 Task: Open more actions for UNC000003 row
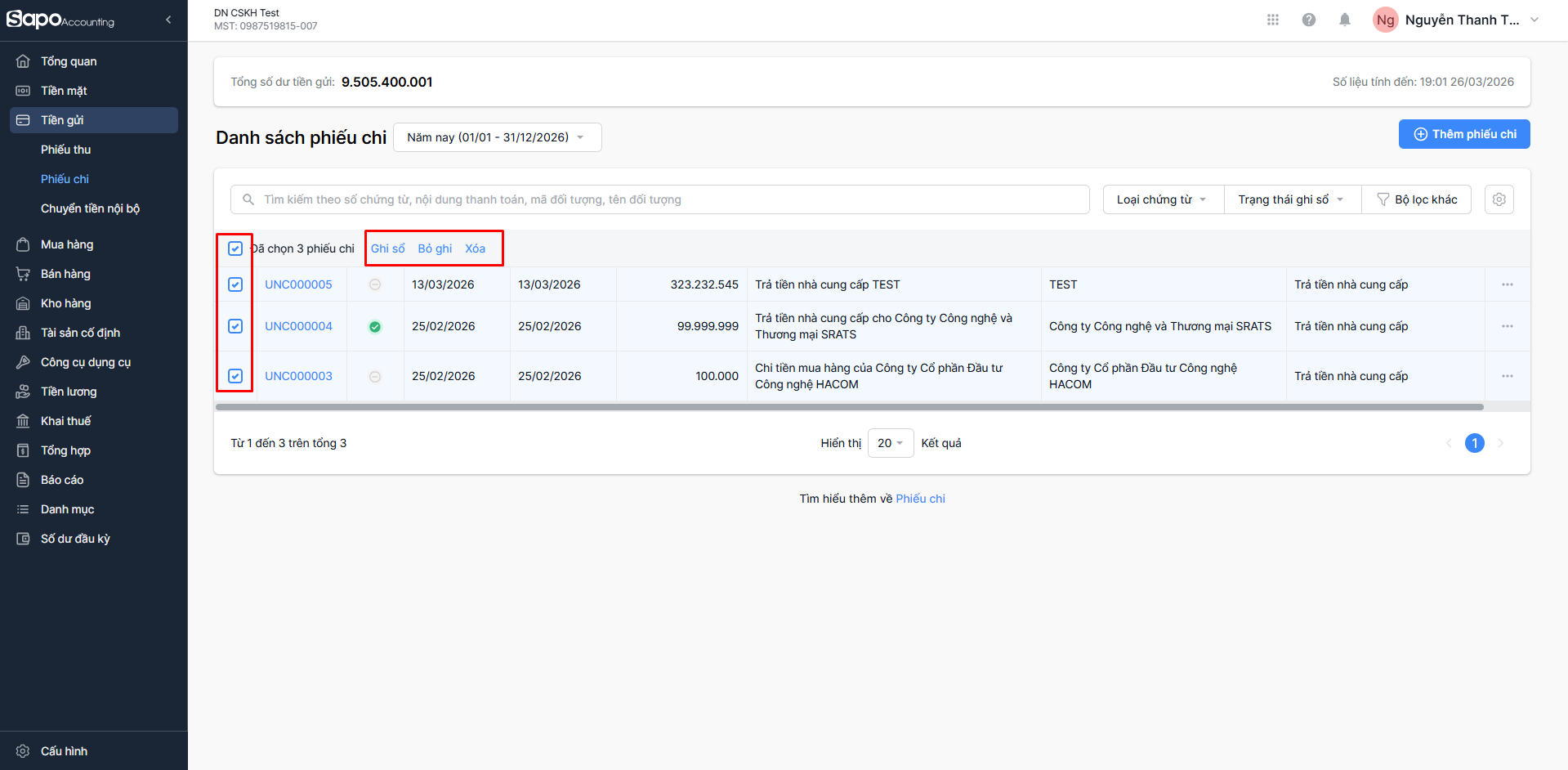pyautogui.click(x=1507, y=376)
